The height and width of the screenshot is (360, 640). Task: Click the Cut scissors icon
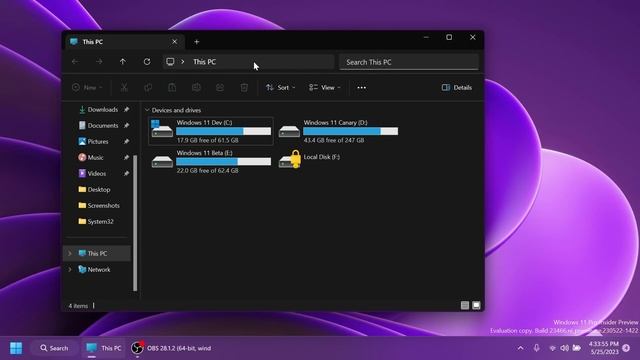[x=124, y=87]
